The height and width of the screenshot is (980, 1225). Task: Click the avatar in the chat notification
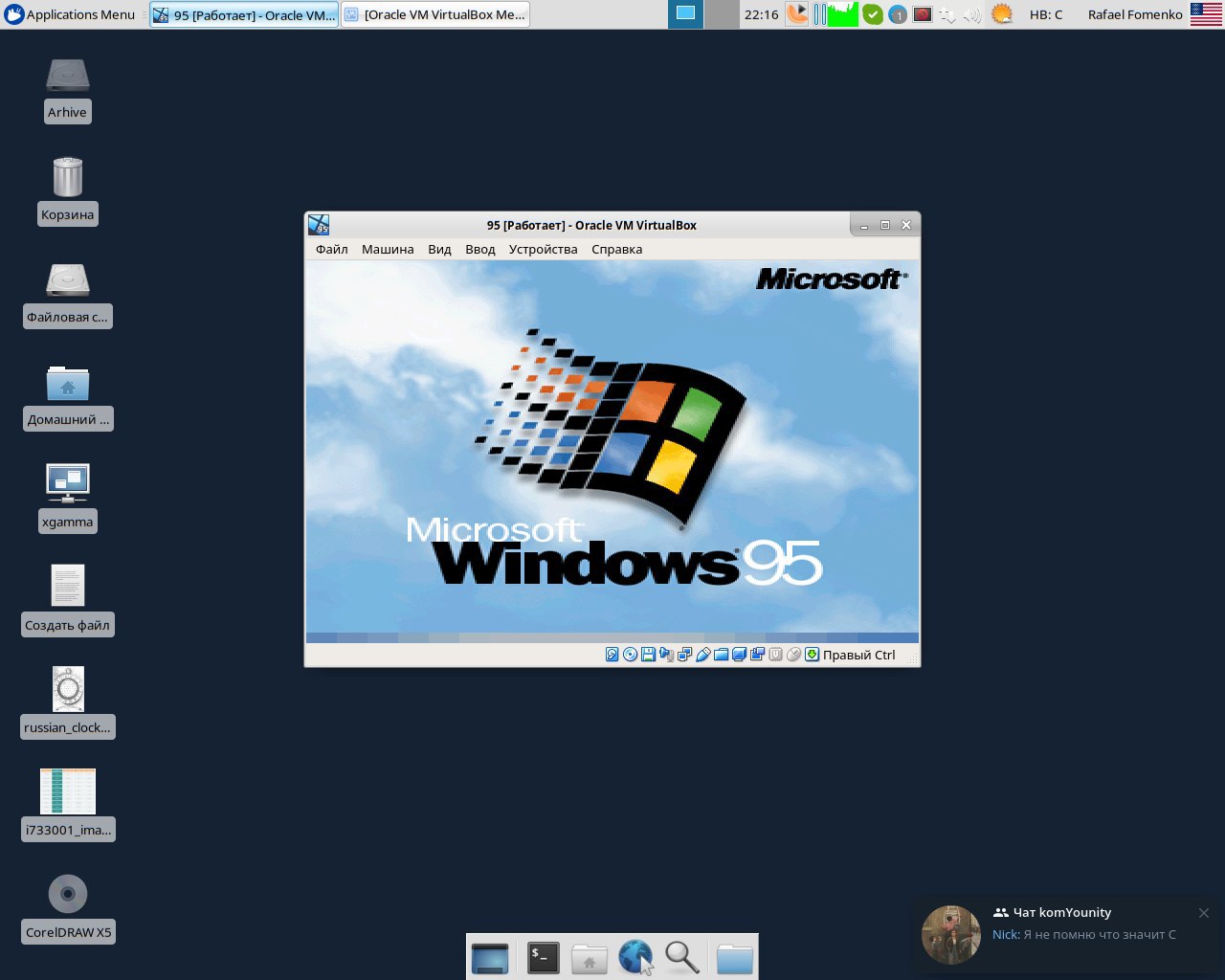951,935
